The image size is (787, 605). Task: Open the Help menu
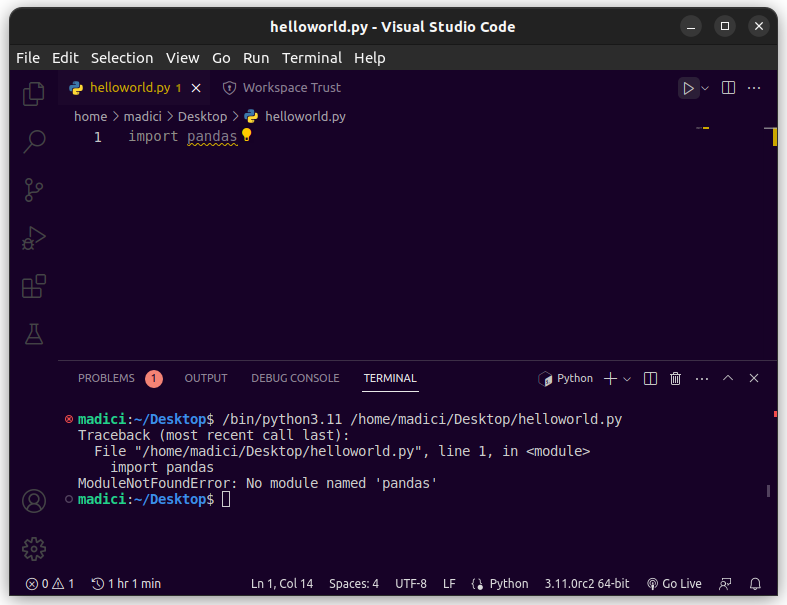tap(370, 58)
